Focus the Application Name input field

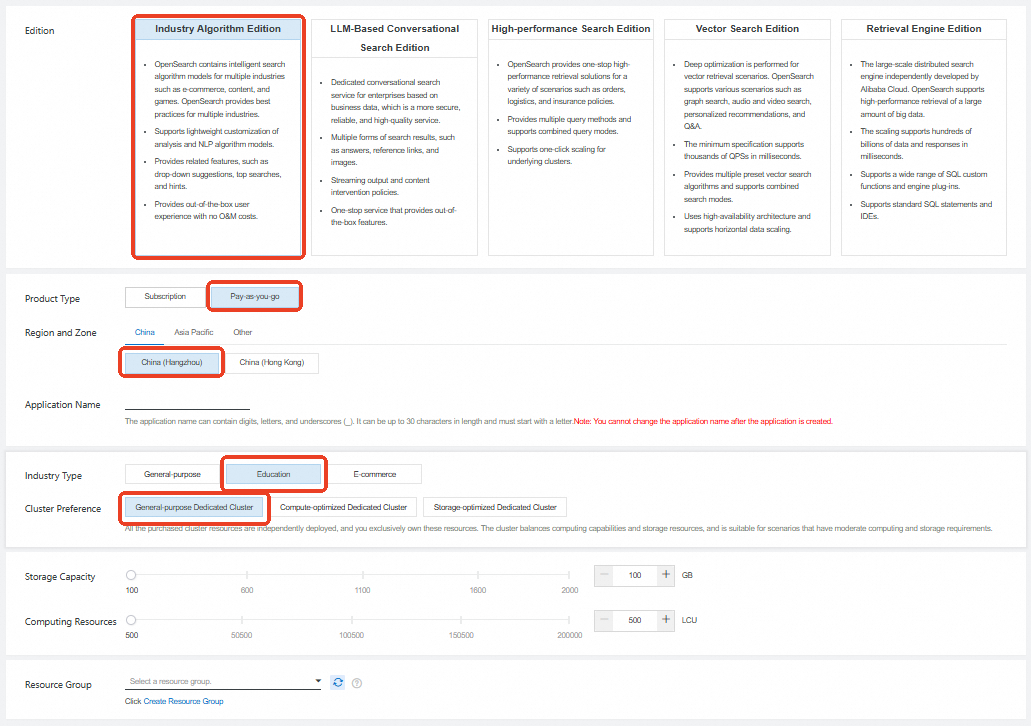(x=187, y=402)
